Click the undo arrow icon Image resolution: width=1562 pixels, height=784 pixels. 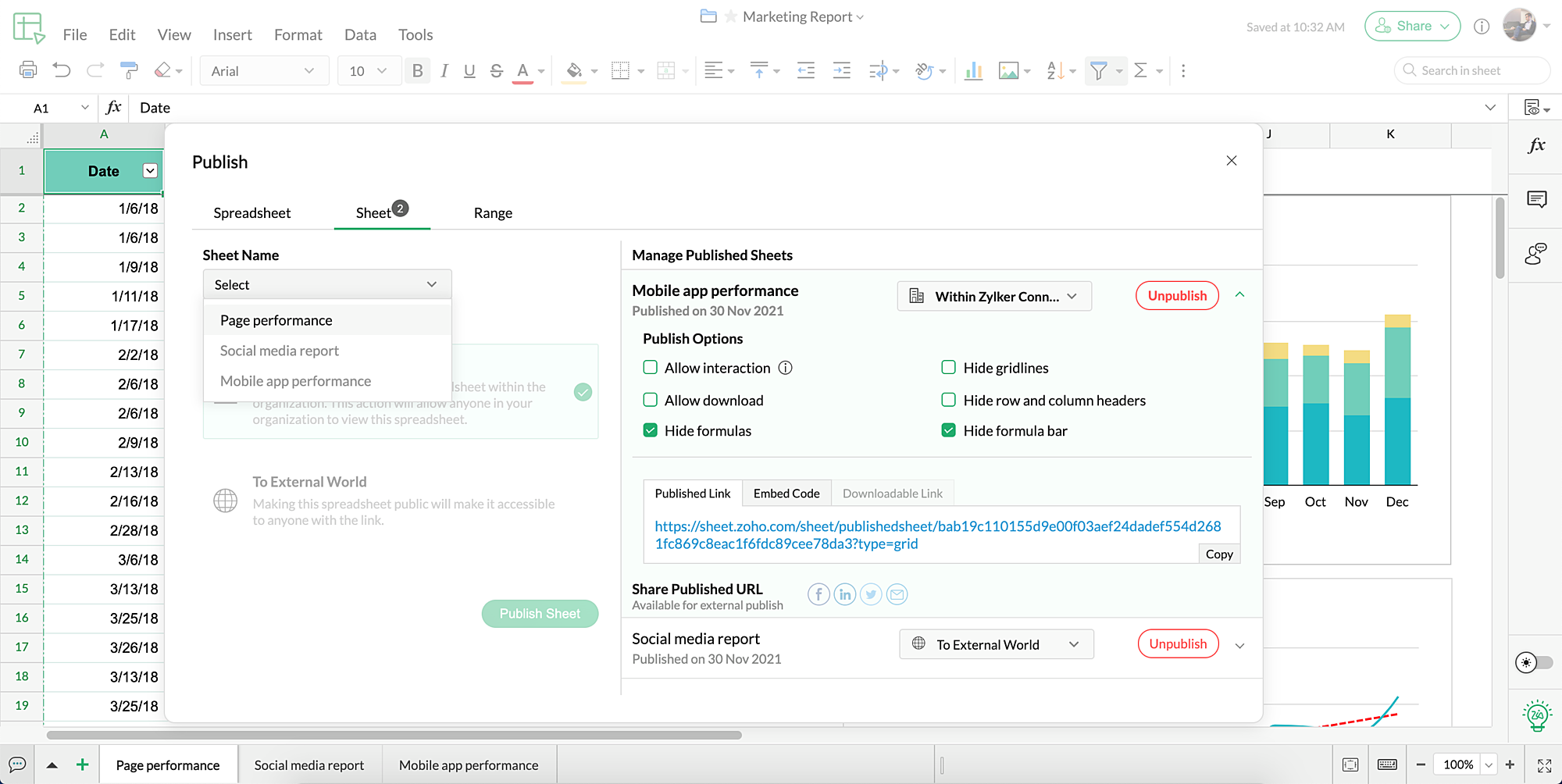pos(62,71)
